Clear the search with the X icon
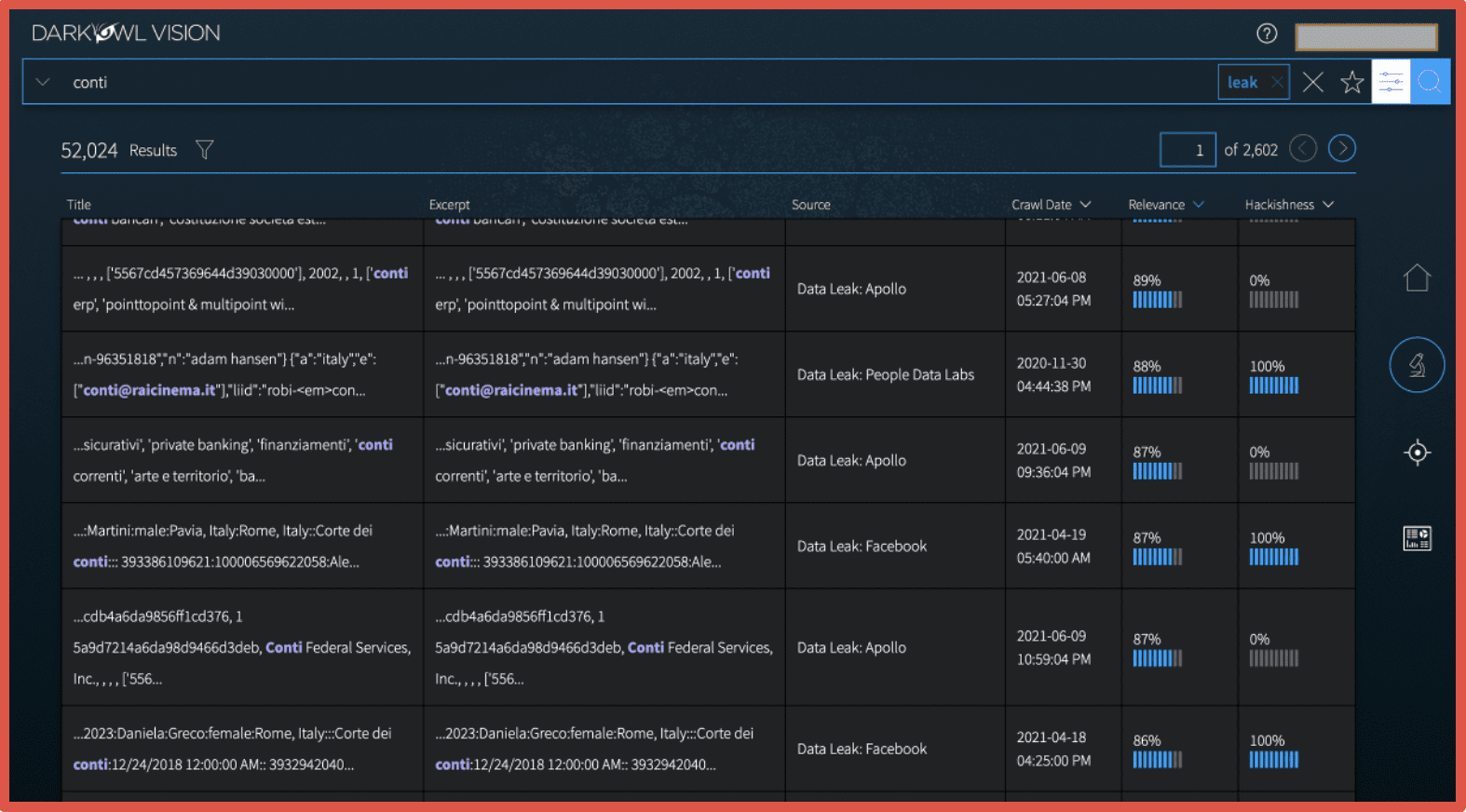This screenshot has height=812, width=1466. (x=1313, y=82)
